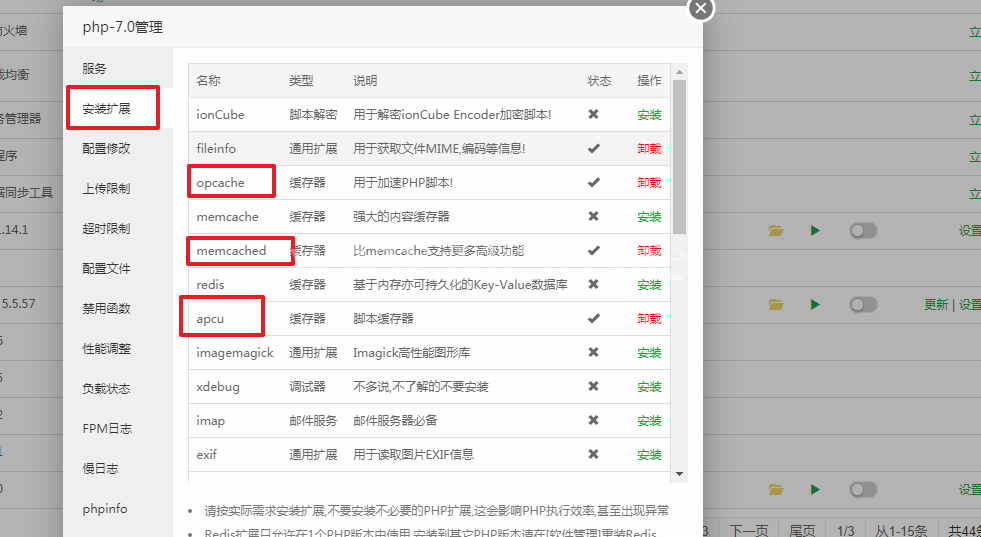Install the imagemagick extension
The height and width of the screenshot is (537, 981).
point(649,352)
